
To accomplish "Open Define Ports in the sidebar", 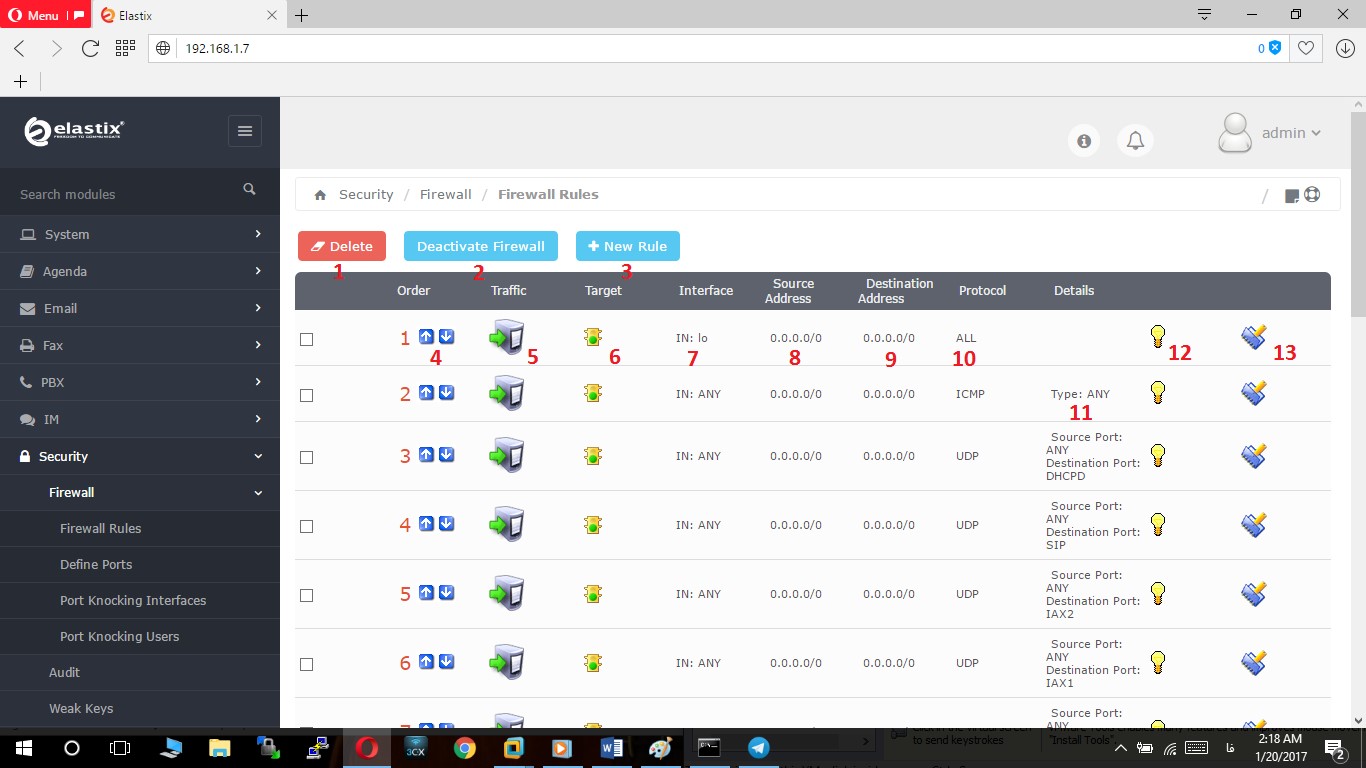I will click(x=96, y=564).
